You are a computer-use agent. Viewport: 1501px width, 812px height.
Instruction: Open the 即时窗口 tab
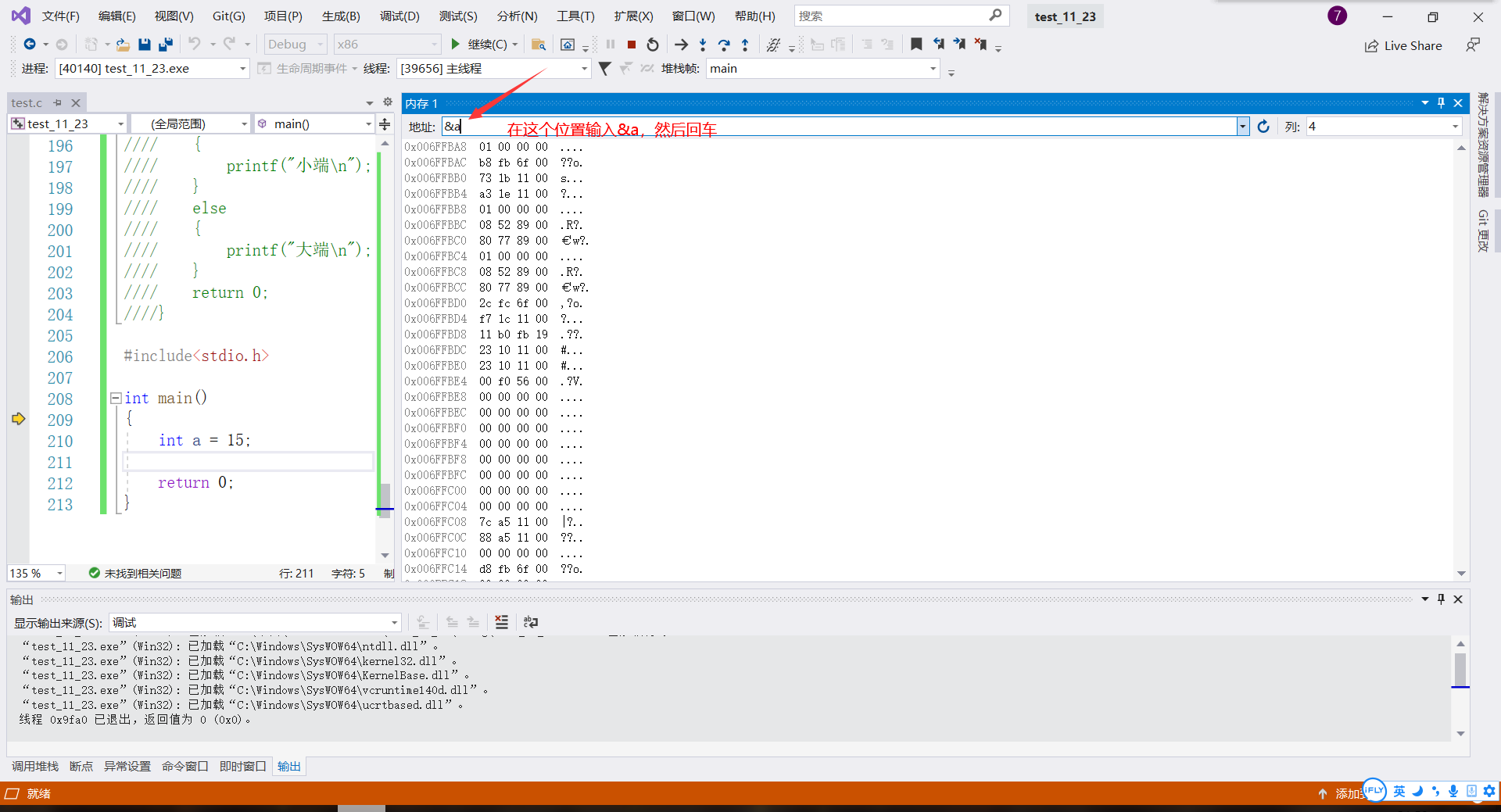(243, 767)
